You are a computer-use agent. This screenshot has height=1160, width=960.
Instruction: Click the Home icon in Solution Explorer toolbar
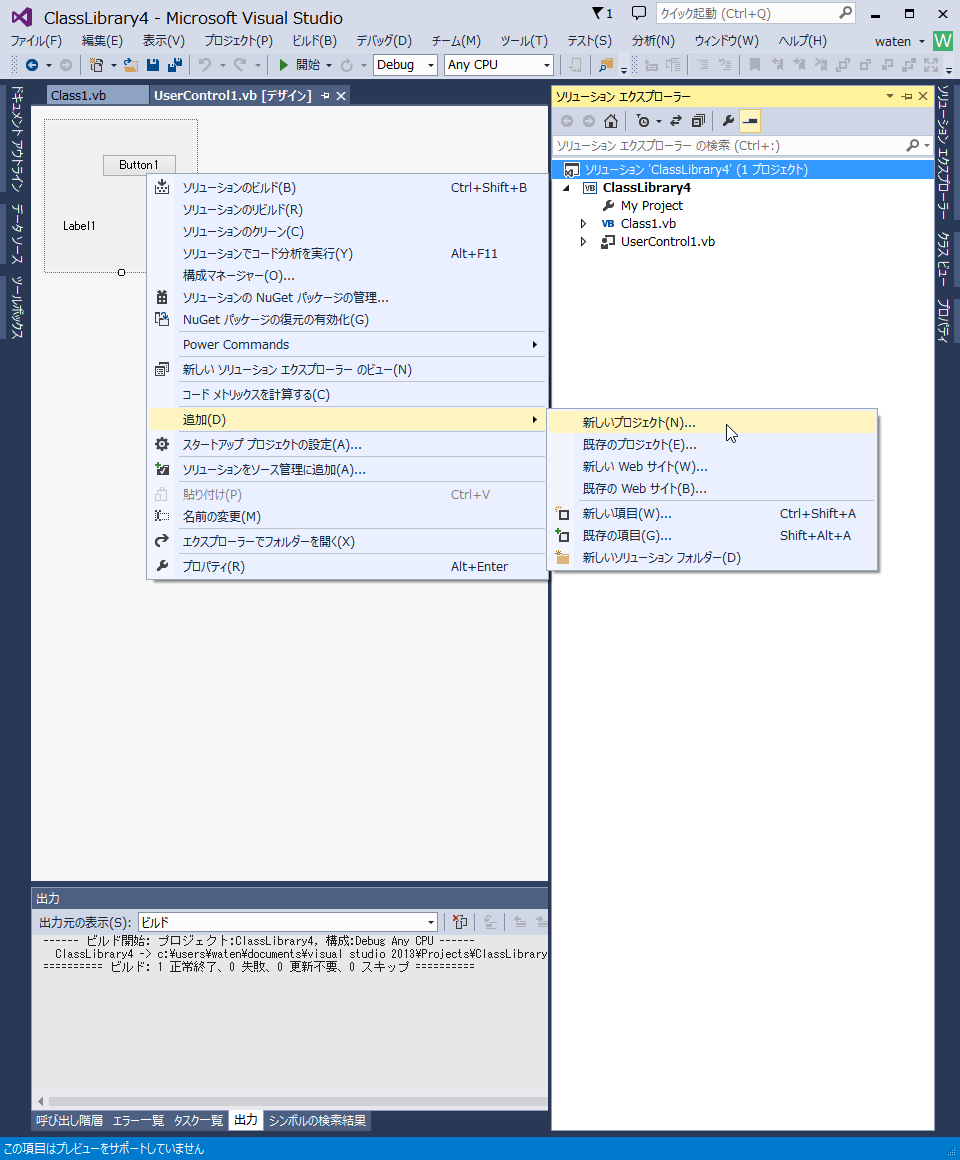(x=610, y=122)
